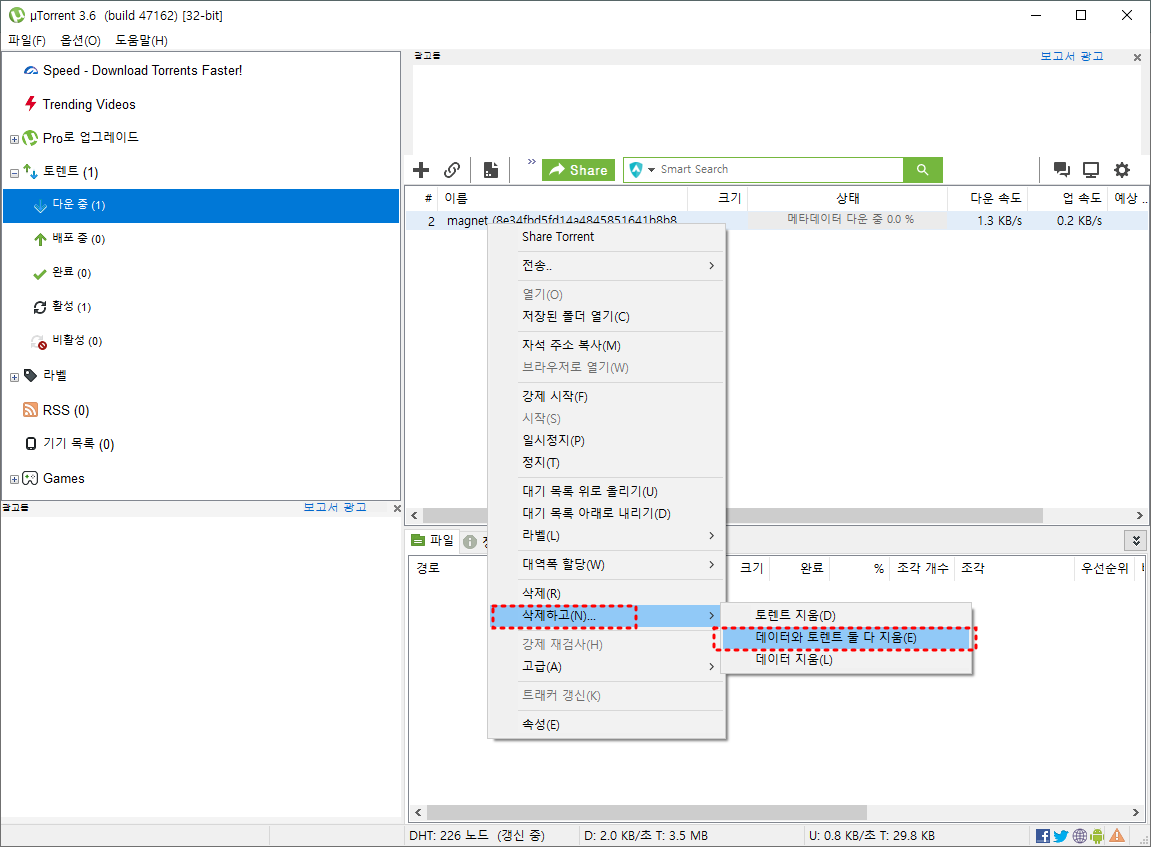Click the Create New Torrent file icon
The image size is (1151, 847).
click(491, 170)
